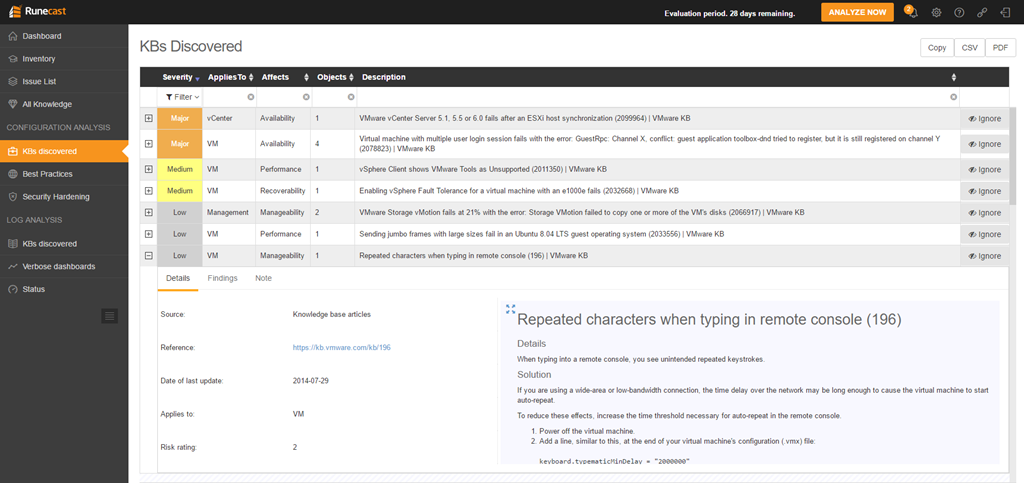Viewport: 1024px width, 483px height.
Task: Sort table by AppliesTo column
Action: [x=230, y=77]
